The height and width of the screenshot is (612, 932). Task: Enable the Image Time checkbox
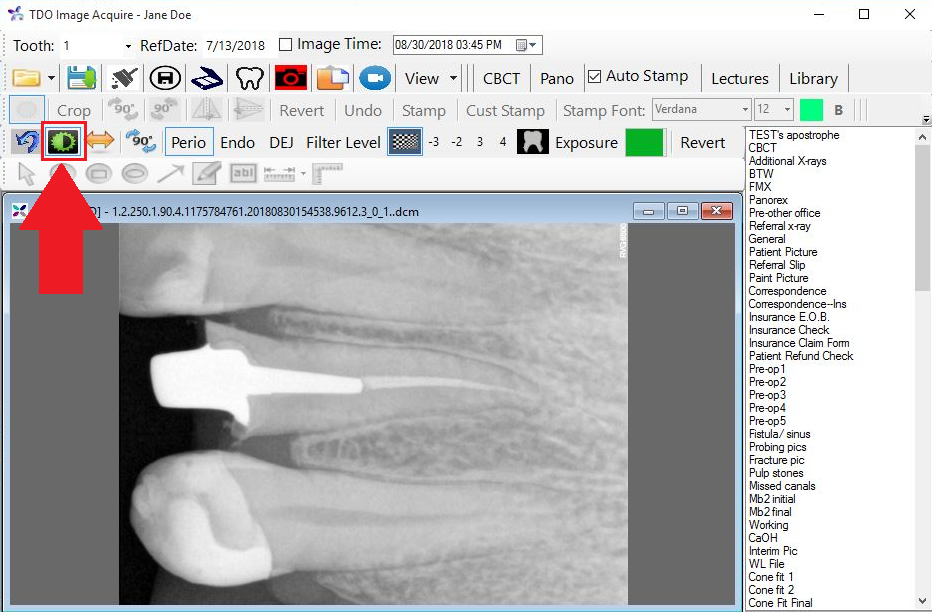[x=288, y=44]
